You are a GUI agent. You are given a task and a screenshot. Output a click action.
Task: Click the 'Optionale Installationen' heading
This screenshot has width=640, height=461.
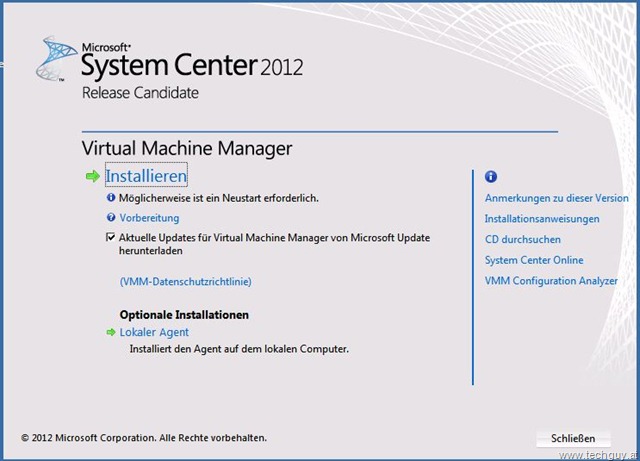click(184, 315)
